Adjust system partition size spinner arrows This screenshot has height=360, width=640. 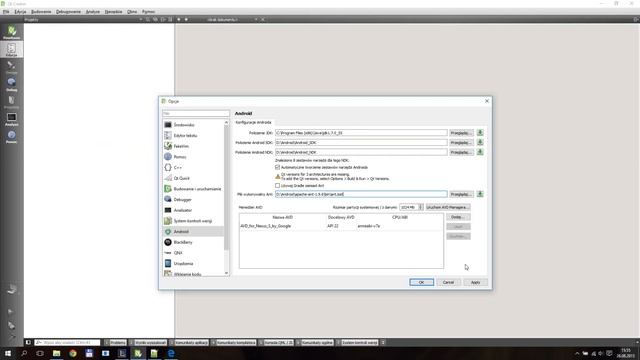(x=421, y=207)
